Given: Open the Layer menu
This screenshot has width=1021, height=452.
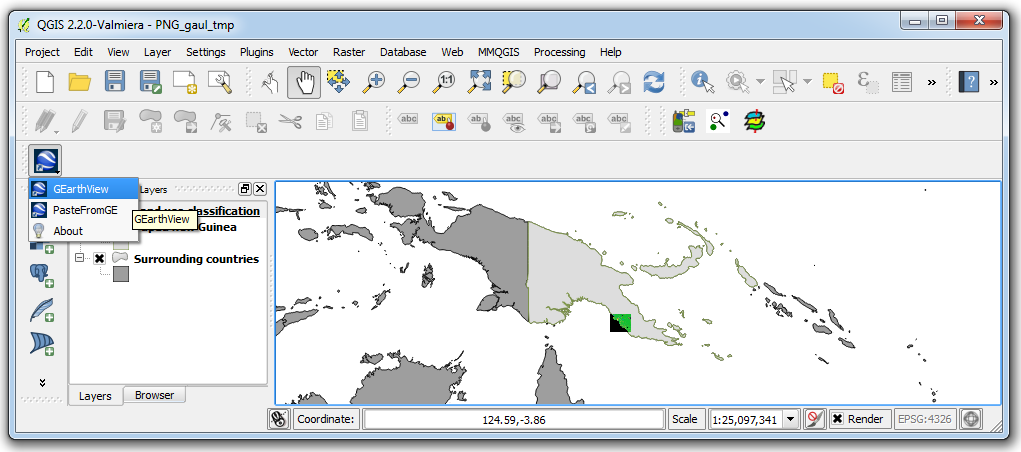Looking at the screenshot, I should [x=158, y=52].
